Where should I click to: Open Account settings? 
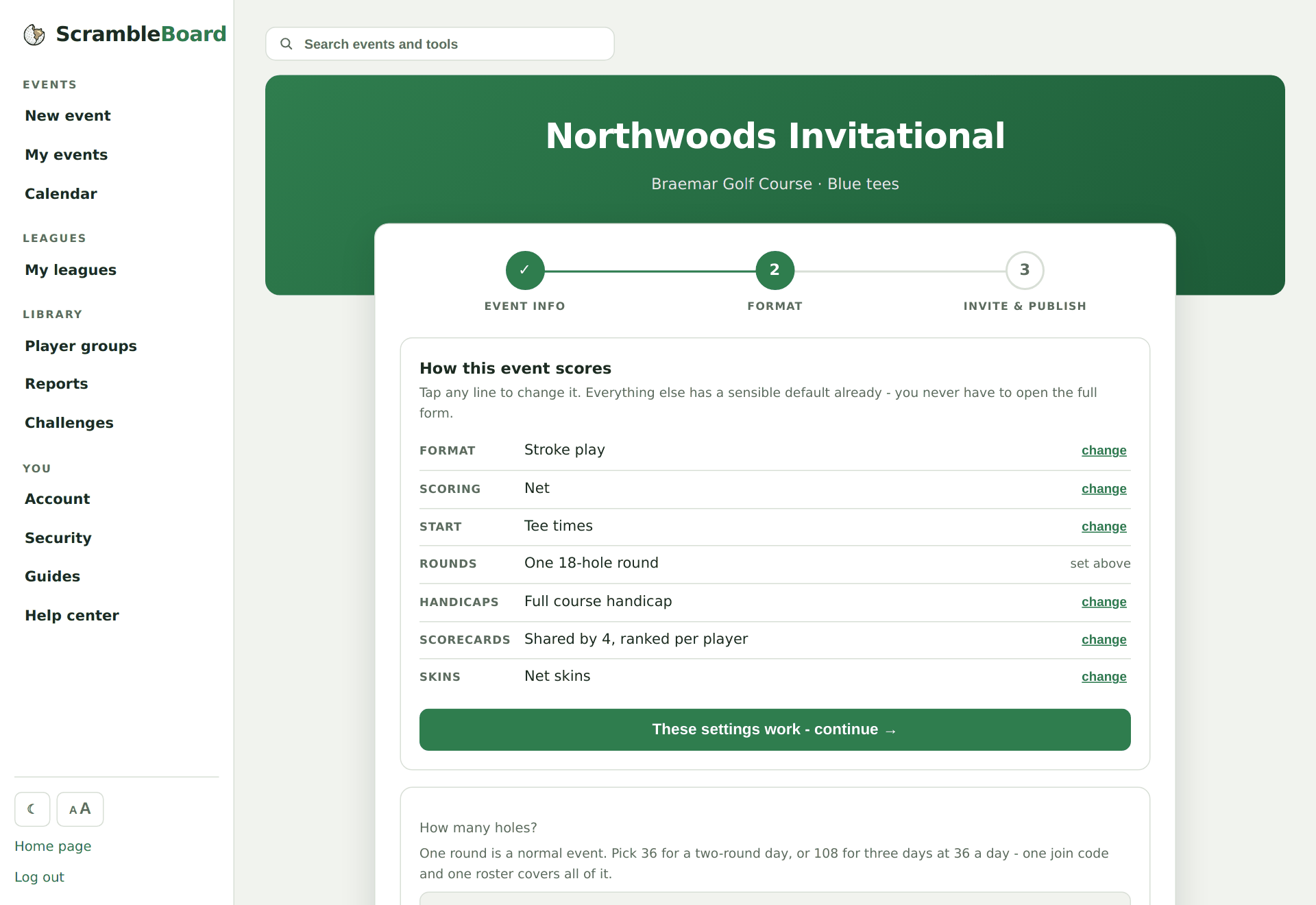coord(58,499)
